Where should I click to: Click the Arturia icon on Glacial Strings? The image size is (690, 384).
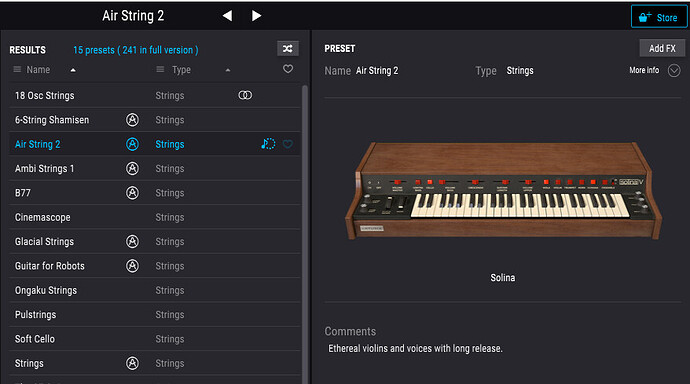[132, 241]
